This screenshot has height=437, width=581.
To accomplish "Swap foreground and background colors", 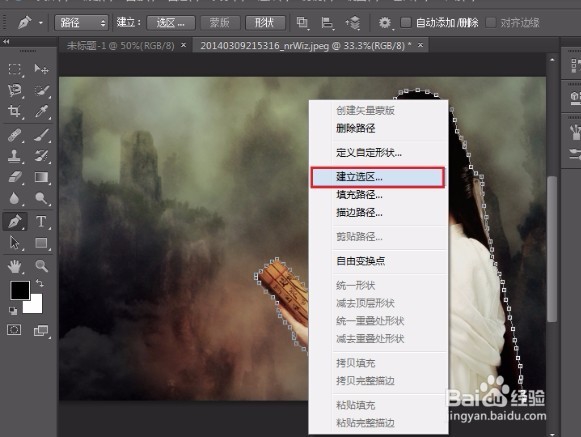I will [39, 284].
